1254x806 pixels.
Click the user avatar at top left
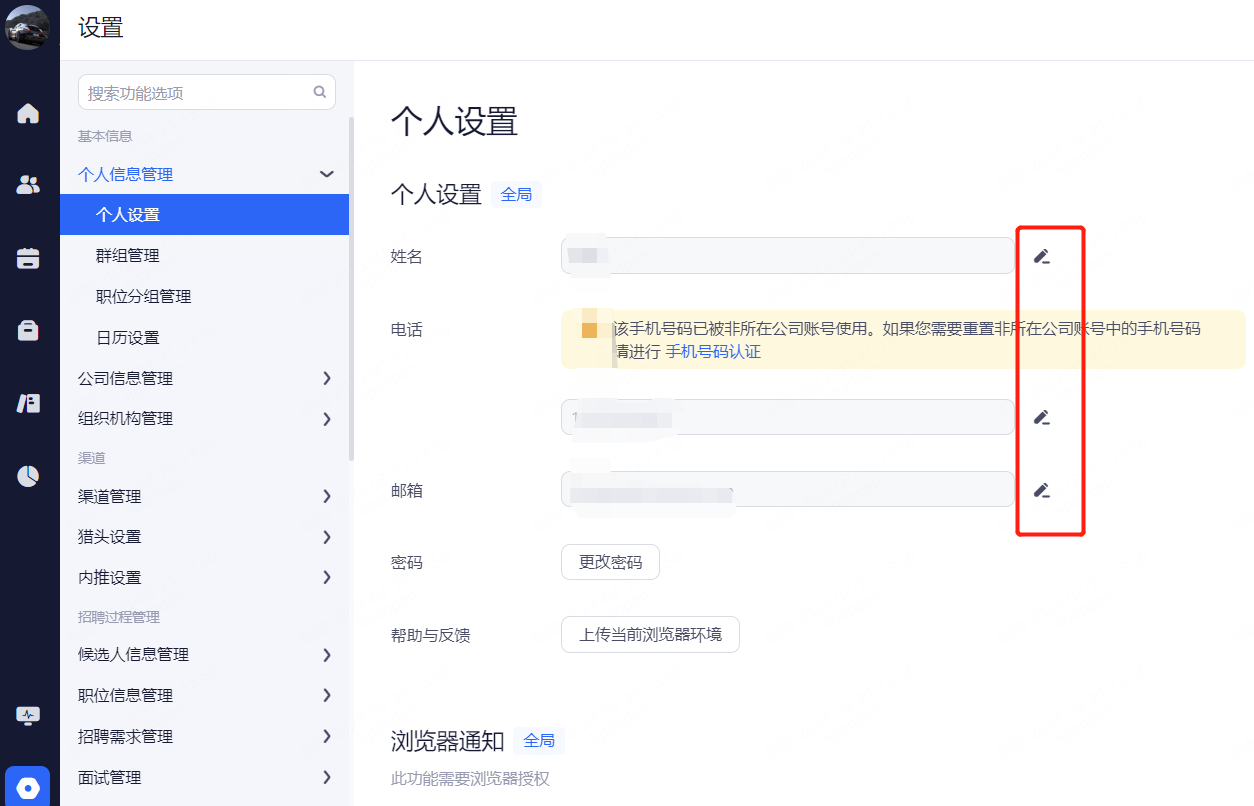click(28, 27)
